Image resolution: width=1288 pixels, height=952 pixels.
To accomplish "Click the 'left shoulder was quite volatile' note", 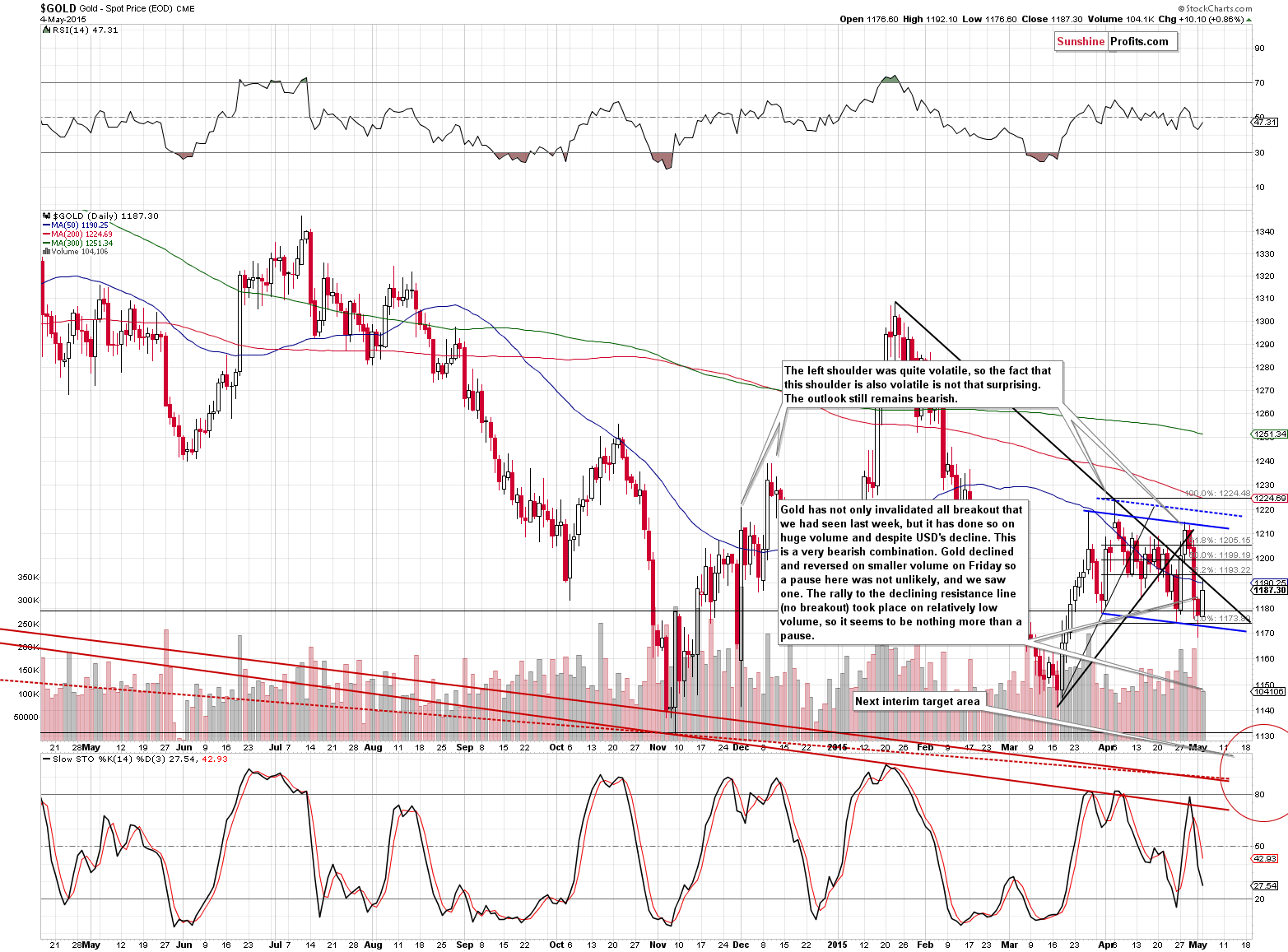I will (922, 384).
